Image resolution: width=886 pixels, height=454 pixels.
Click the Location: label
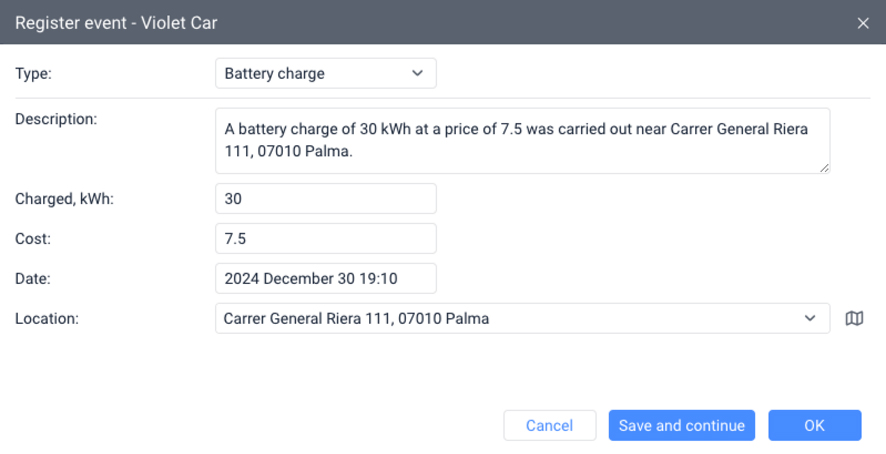pos(47,318)
